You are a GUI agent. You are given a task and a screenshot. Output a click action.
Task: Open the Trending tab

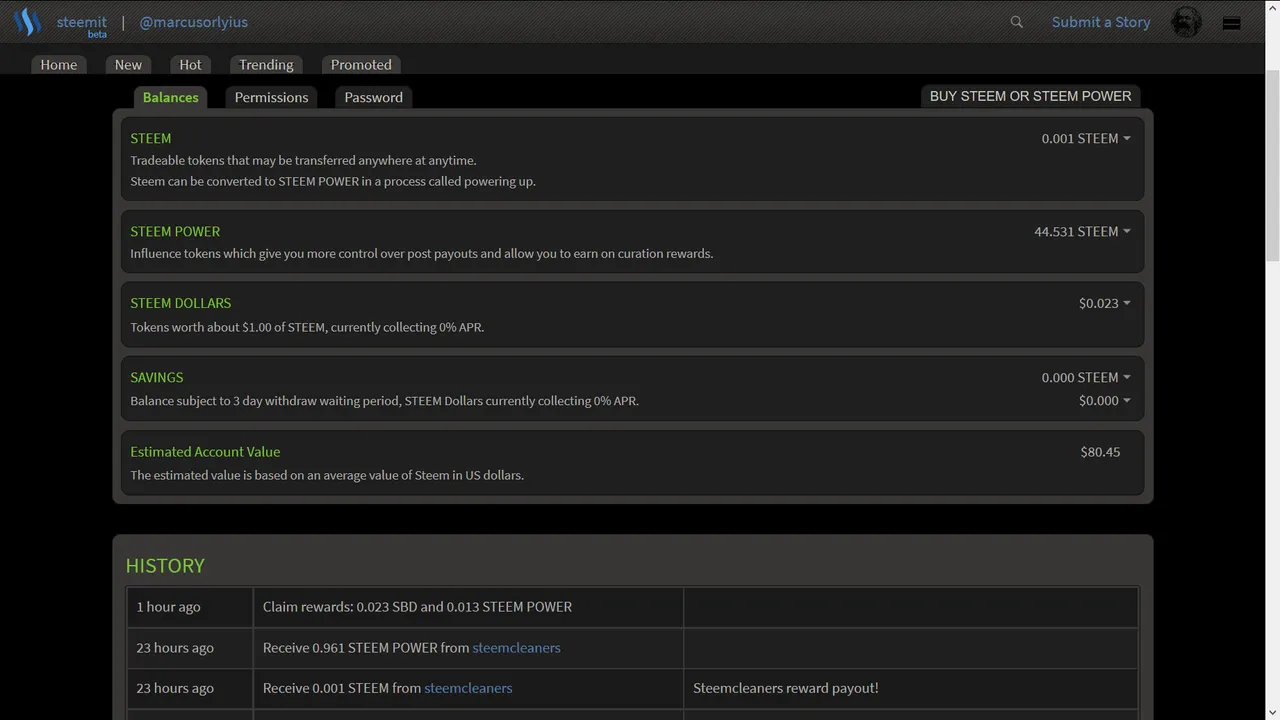[266, 64]
